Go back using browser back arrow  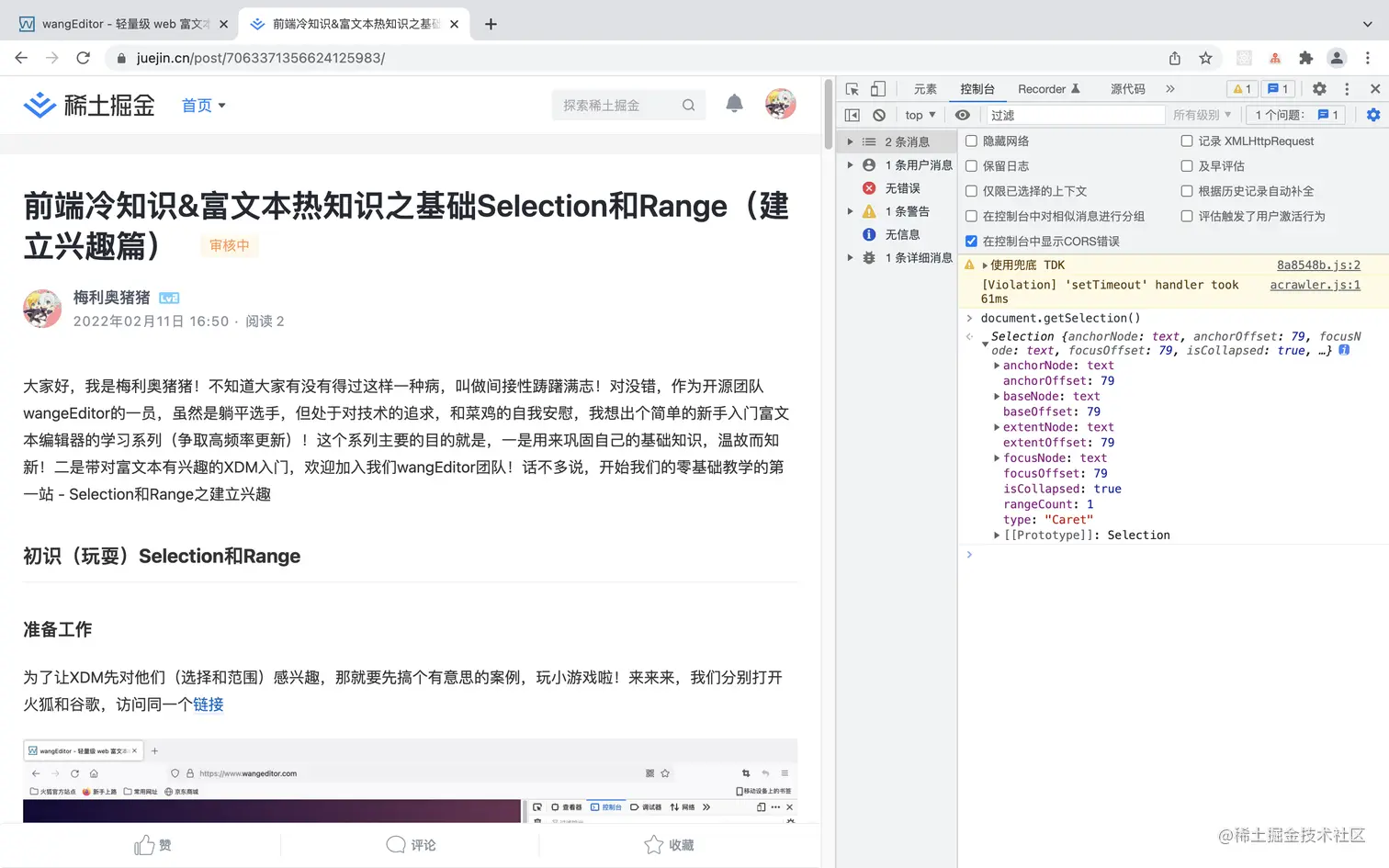(x=21, y=58)
